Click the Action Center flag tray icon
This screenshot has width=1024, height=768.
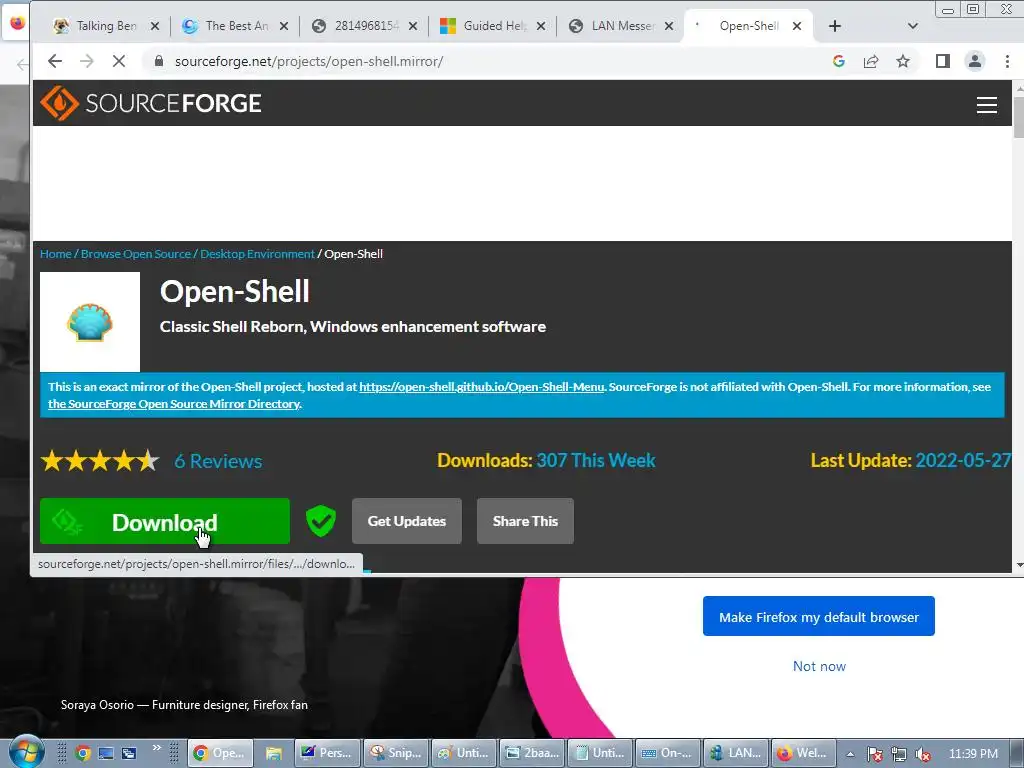[875, 754]
